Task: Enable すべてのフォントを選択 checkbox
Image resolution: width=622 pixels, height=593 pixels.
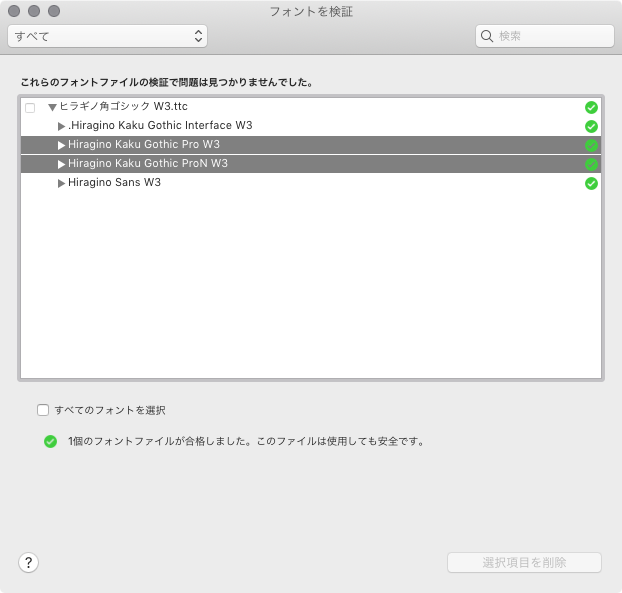Action: click(43, 410)
